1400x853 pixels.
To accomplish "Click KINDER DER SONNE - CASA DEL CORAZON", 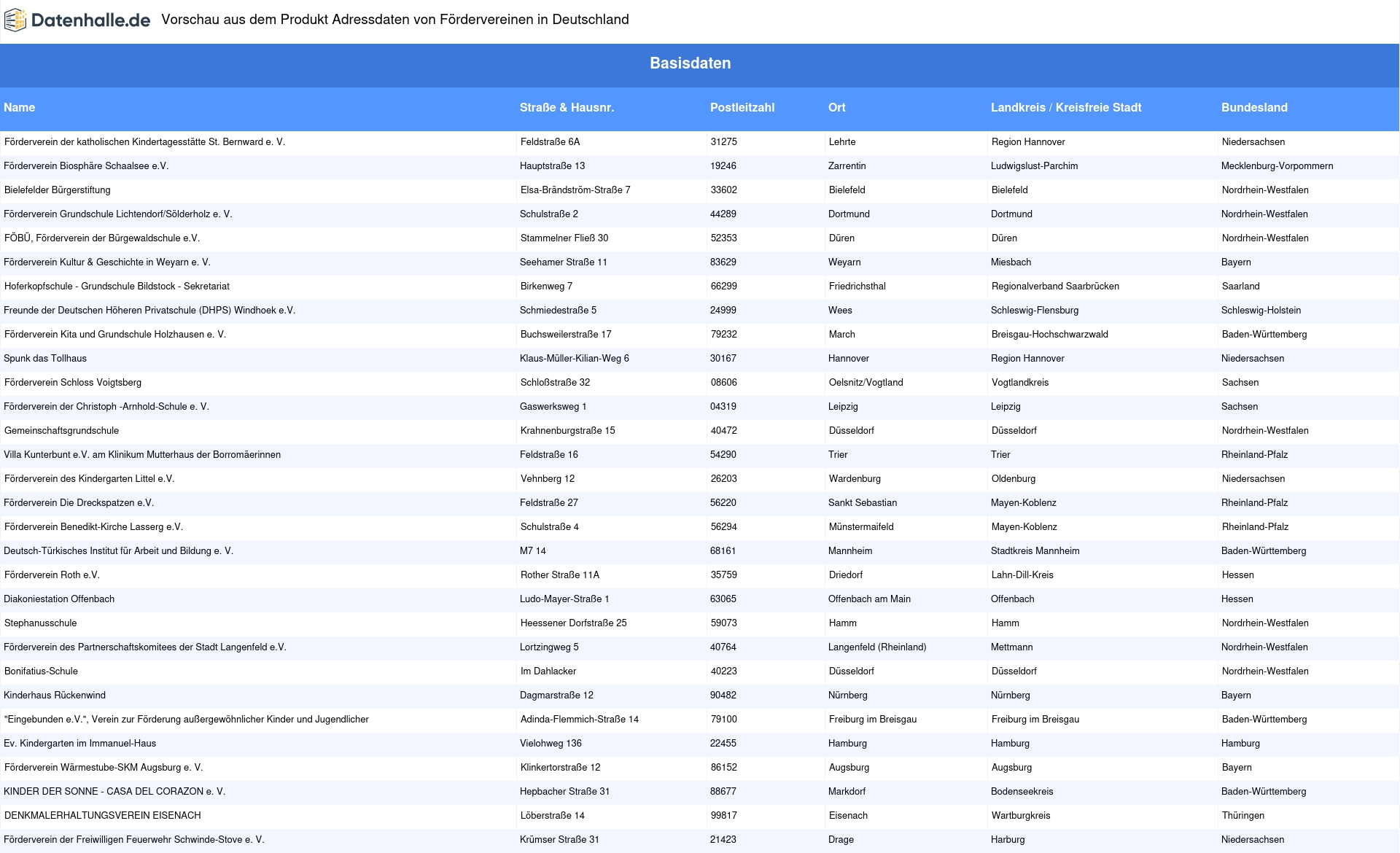I will click(114, 792).
